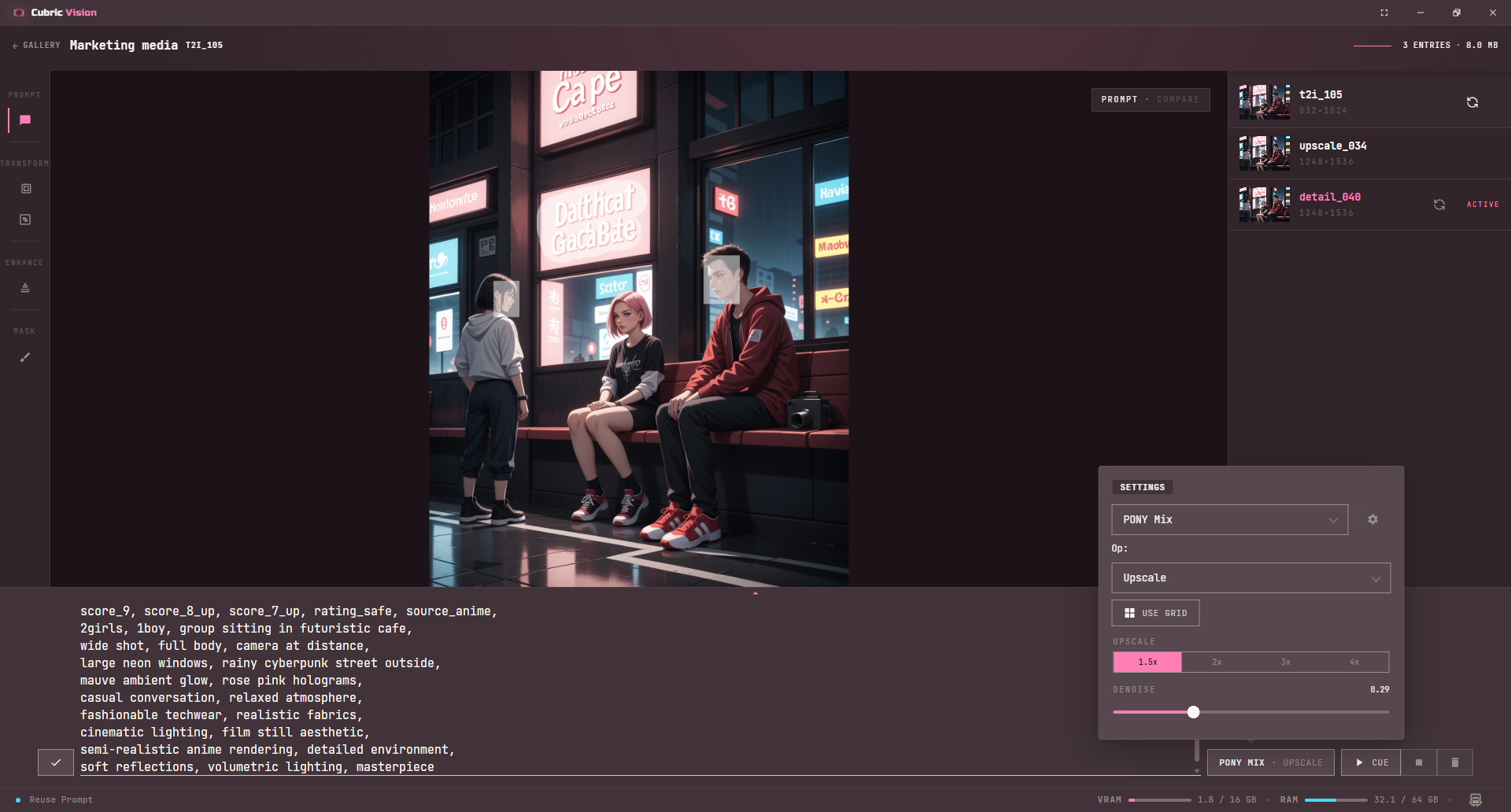
Task: Select 2x upscale factor
Action: 1217,663
